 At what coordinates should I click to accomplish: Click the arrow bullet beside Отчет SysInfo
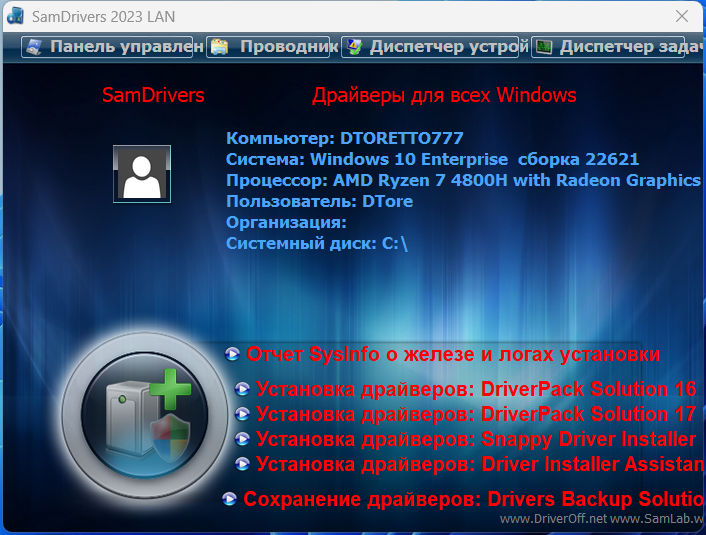pos(232,354)
